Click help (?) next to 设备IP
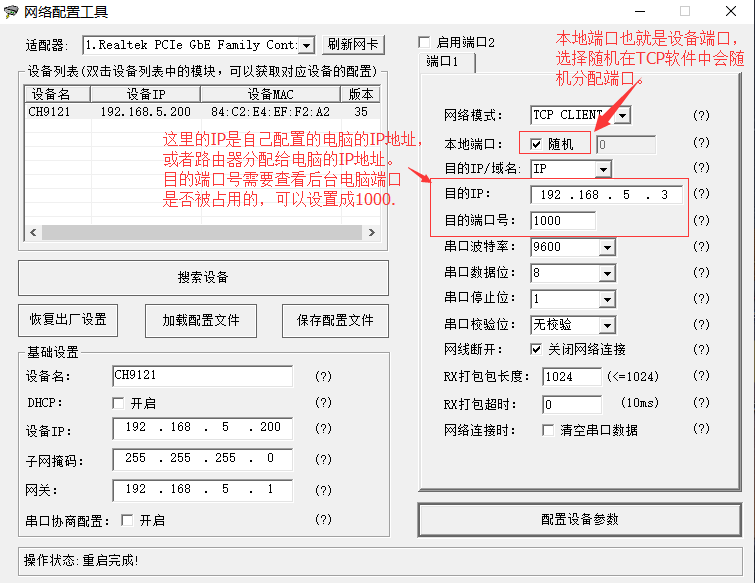755x583 pixels. [323, 428]
